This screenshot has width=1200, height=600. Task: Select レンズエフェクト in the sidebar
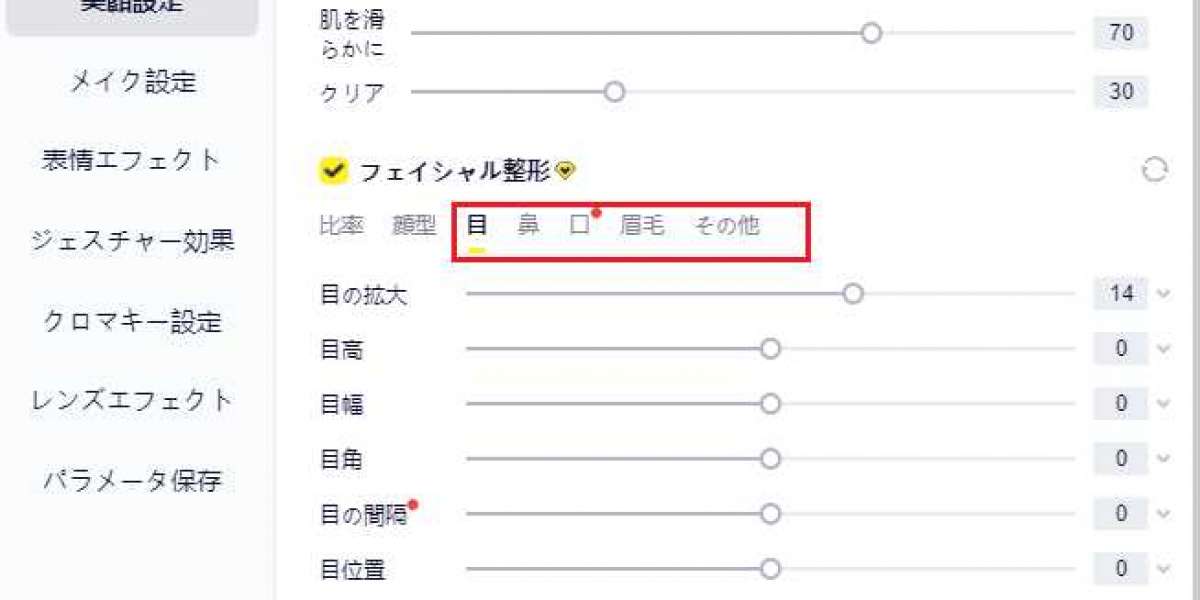tap(131, 401)
